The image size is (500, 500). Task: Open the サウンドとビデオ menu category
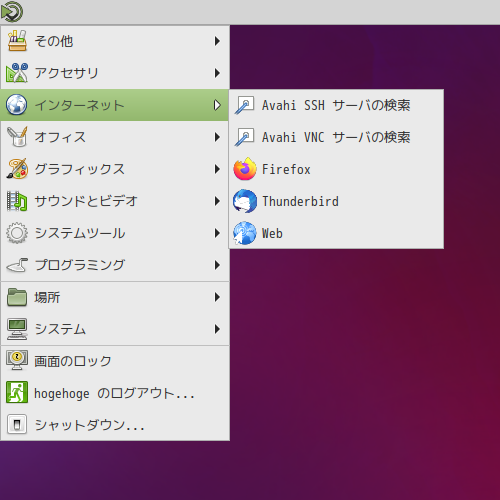click(115, 201)
